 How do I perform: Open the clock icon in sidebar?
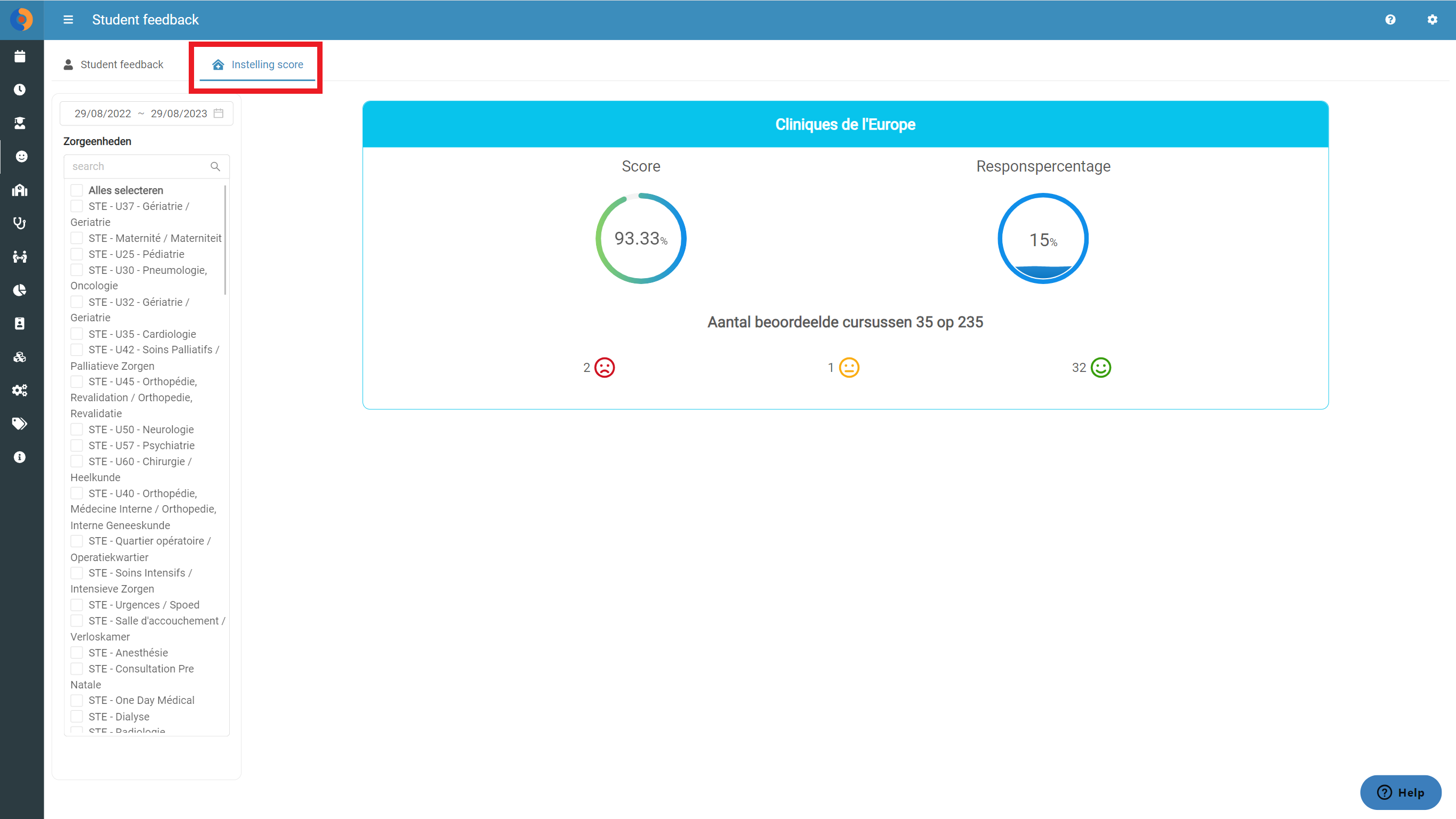tap(20, 89)
